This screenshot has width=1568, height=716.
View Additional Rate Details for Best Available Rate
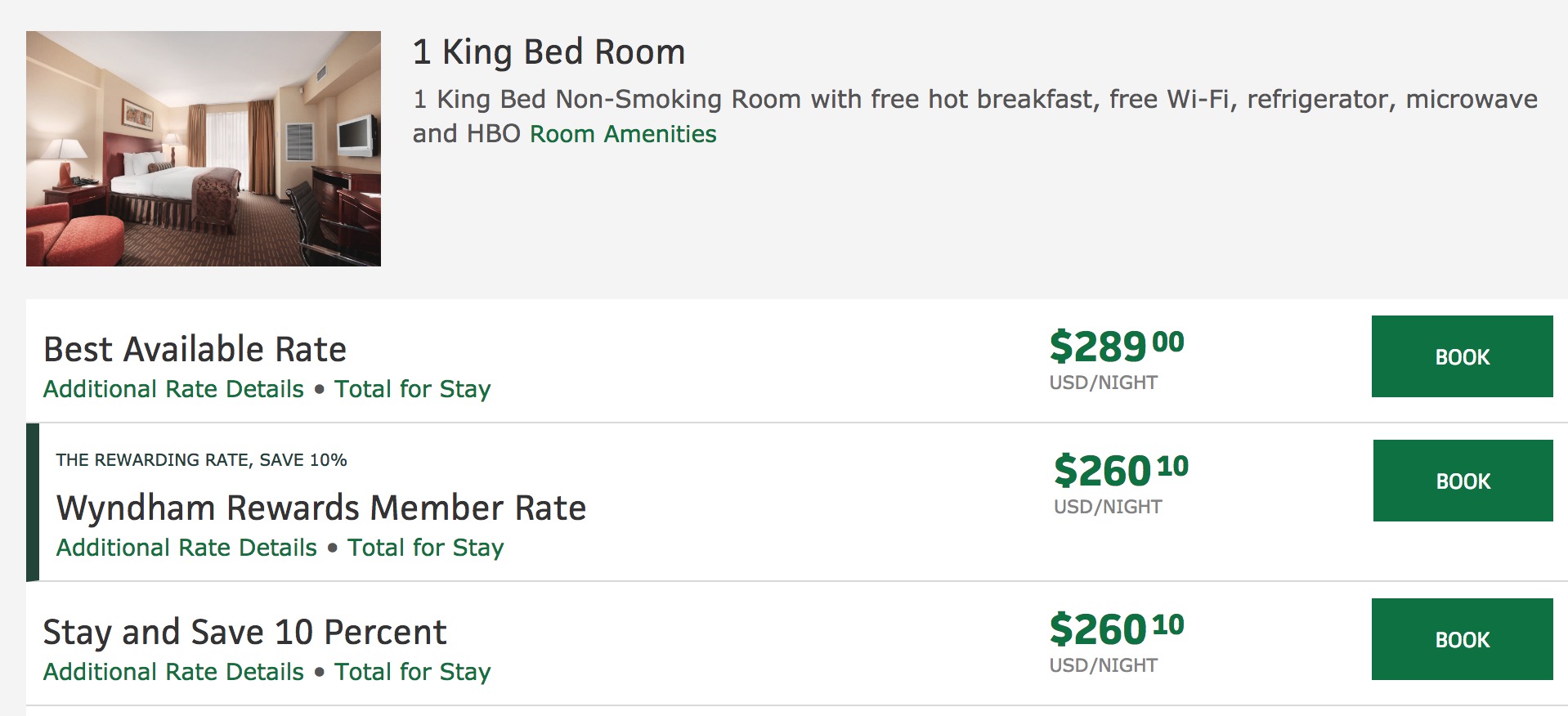pyautogui.click(x=173, y=389)
